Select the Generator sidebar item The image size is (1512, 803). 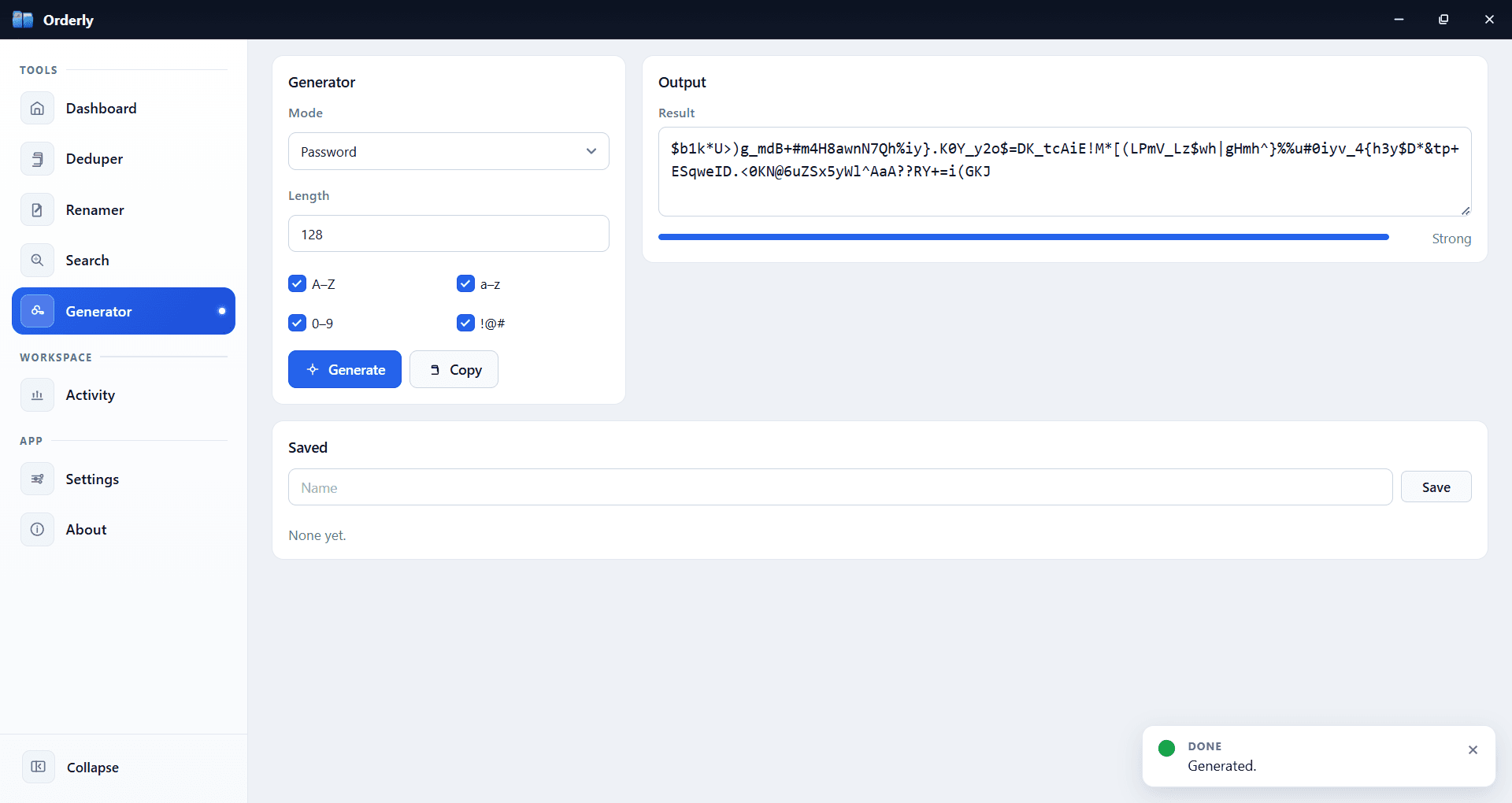tap(124, 311)
